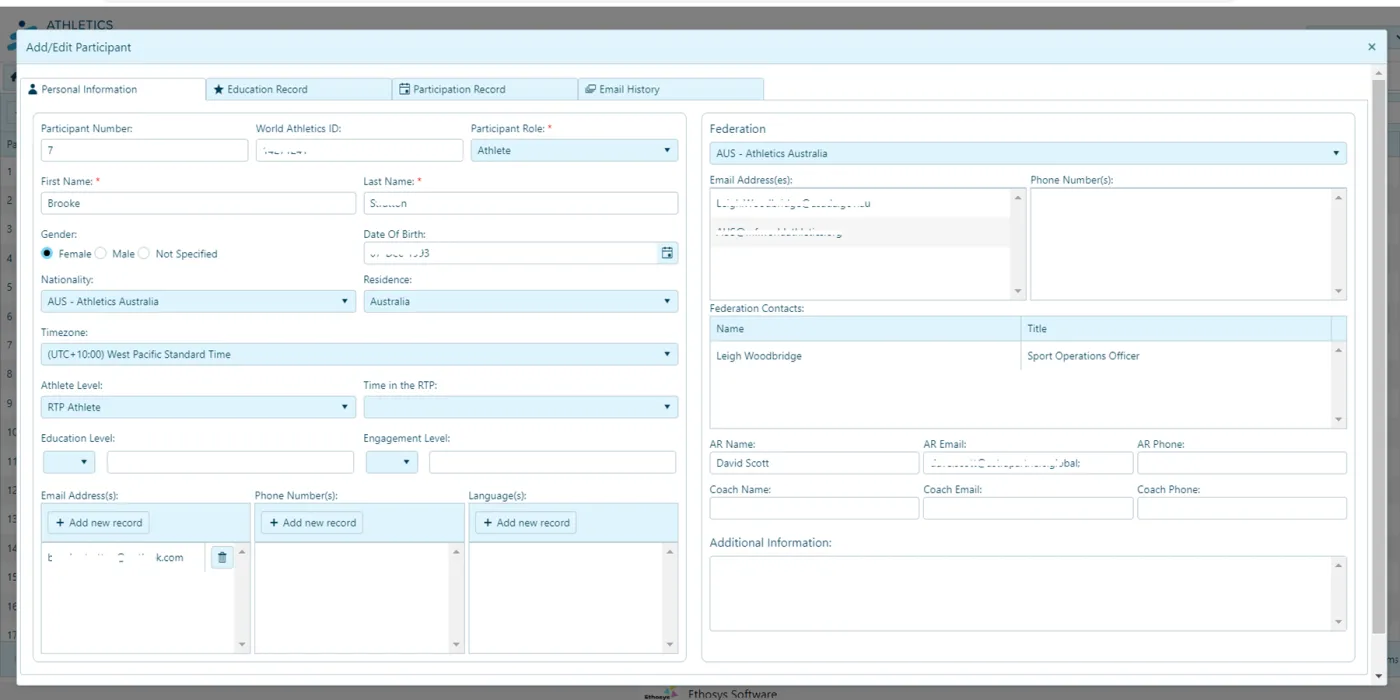The image size is (1400, 700).
Task: Close the Add/Edit Participant dialog
Action: coord(1371,47)
